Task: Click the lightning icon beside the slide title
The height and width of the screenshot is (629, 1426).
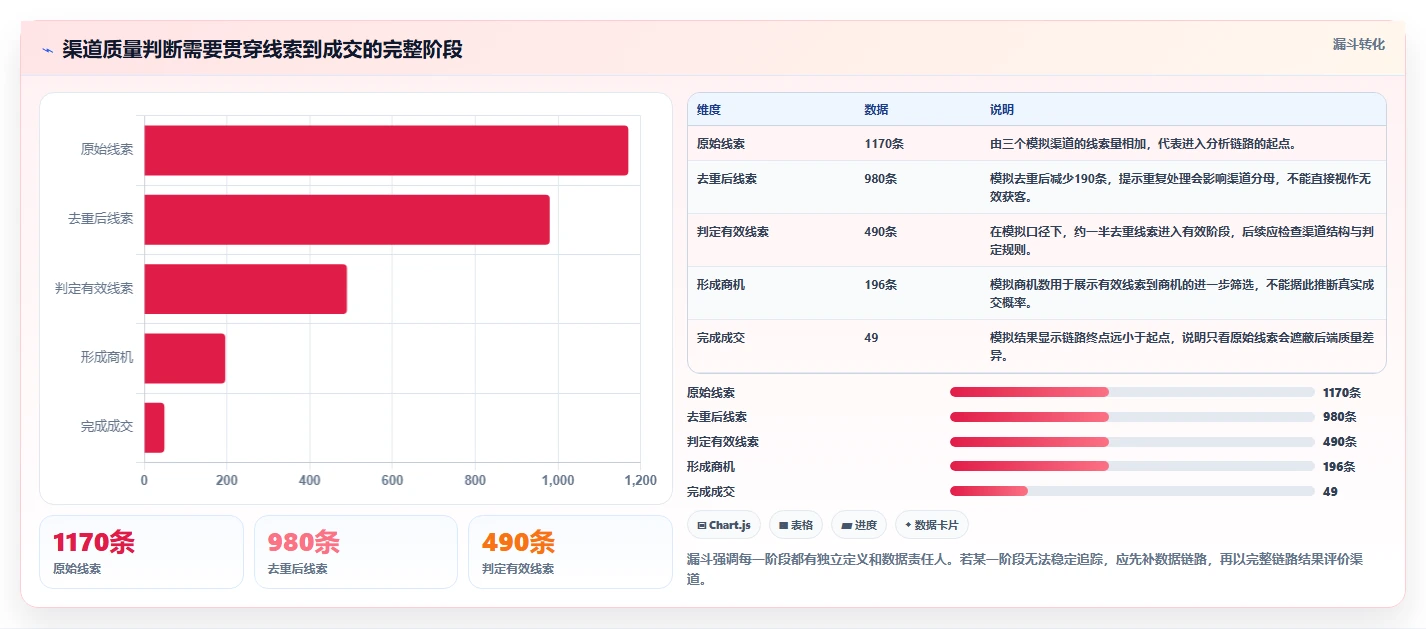Action: (47, 50)
